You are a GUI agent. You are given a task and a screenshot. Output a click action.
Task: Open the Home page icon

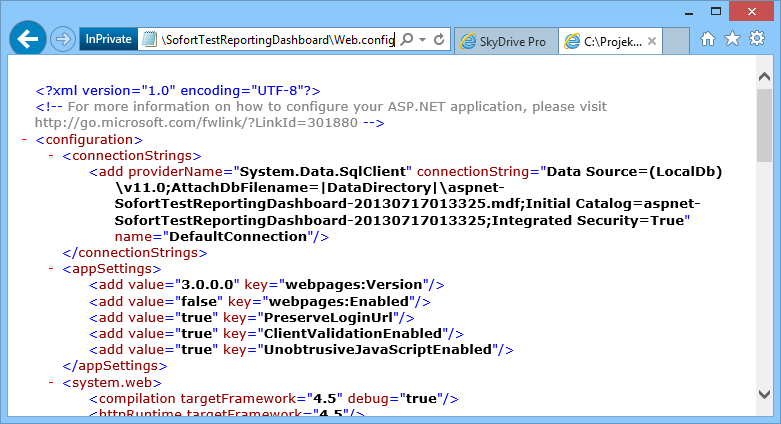[708, 40]
